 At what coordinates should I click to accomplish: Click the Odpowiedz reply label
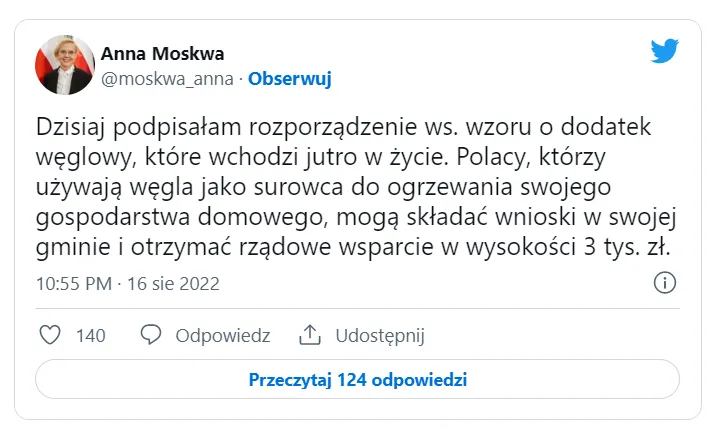(222, 336)
